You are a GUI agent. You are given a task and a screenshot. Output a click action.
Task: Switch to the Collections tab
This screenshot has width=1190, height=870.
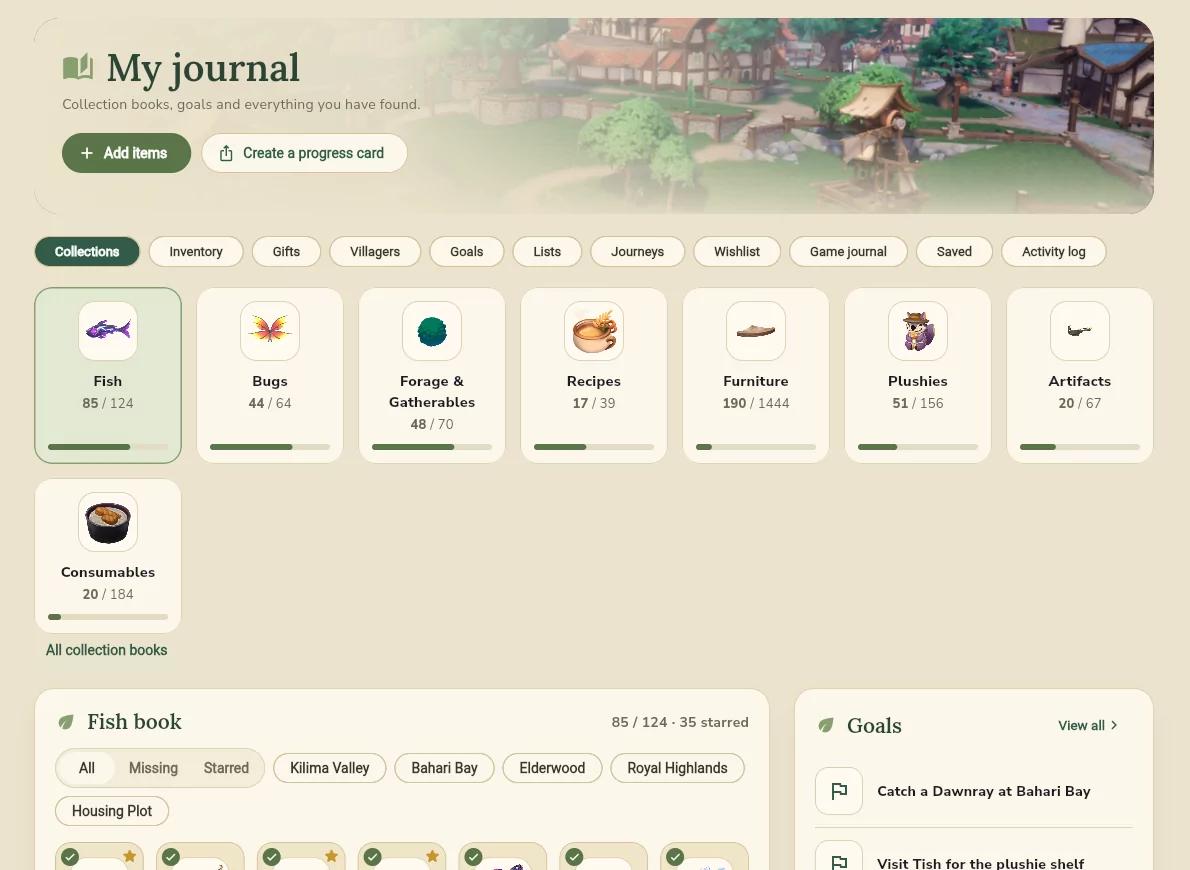coord(87,251)
